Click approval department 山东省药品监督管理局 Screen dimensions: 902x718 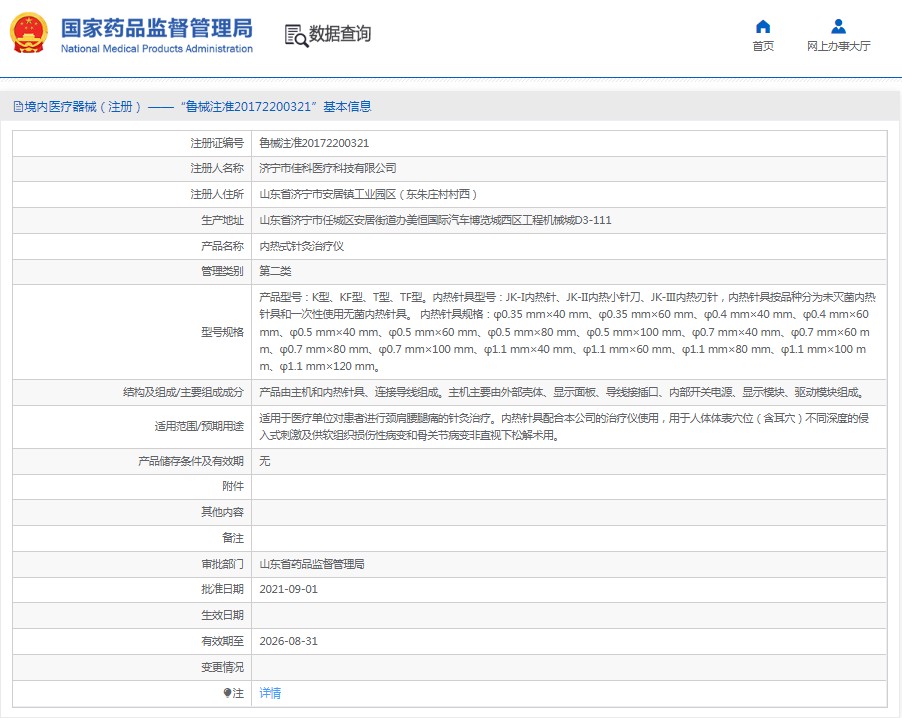click(312, 564)
